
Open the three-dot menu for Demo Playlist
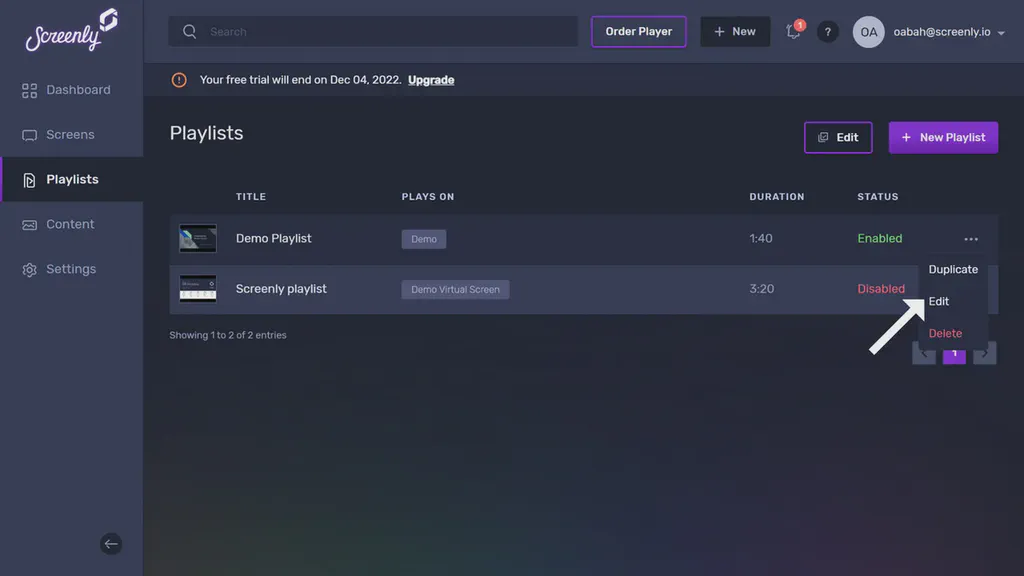[x=970, y=238]
